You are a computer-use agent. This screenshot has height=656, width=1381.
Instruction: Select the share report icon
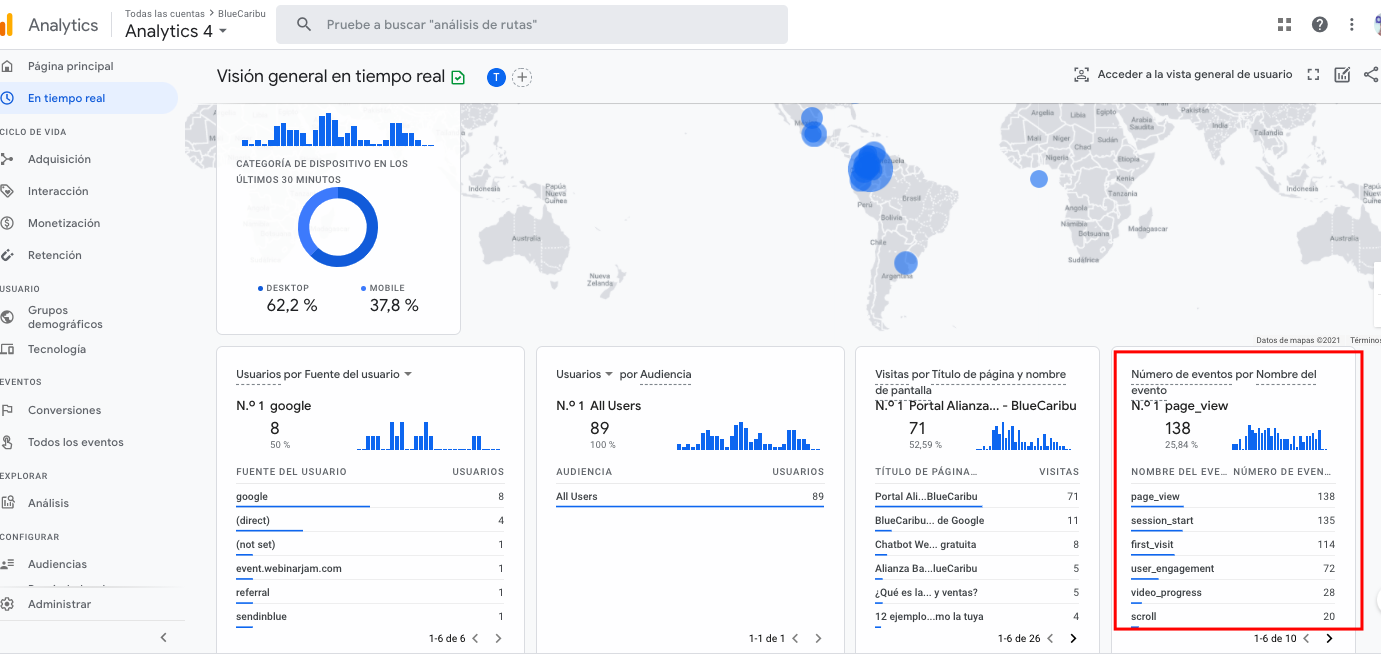1371,74
